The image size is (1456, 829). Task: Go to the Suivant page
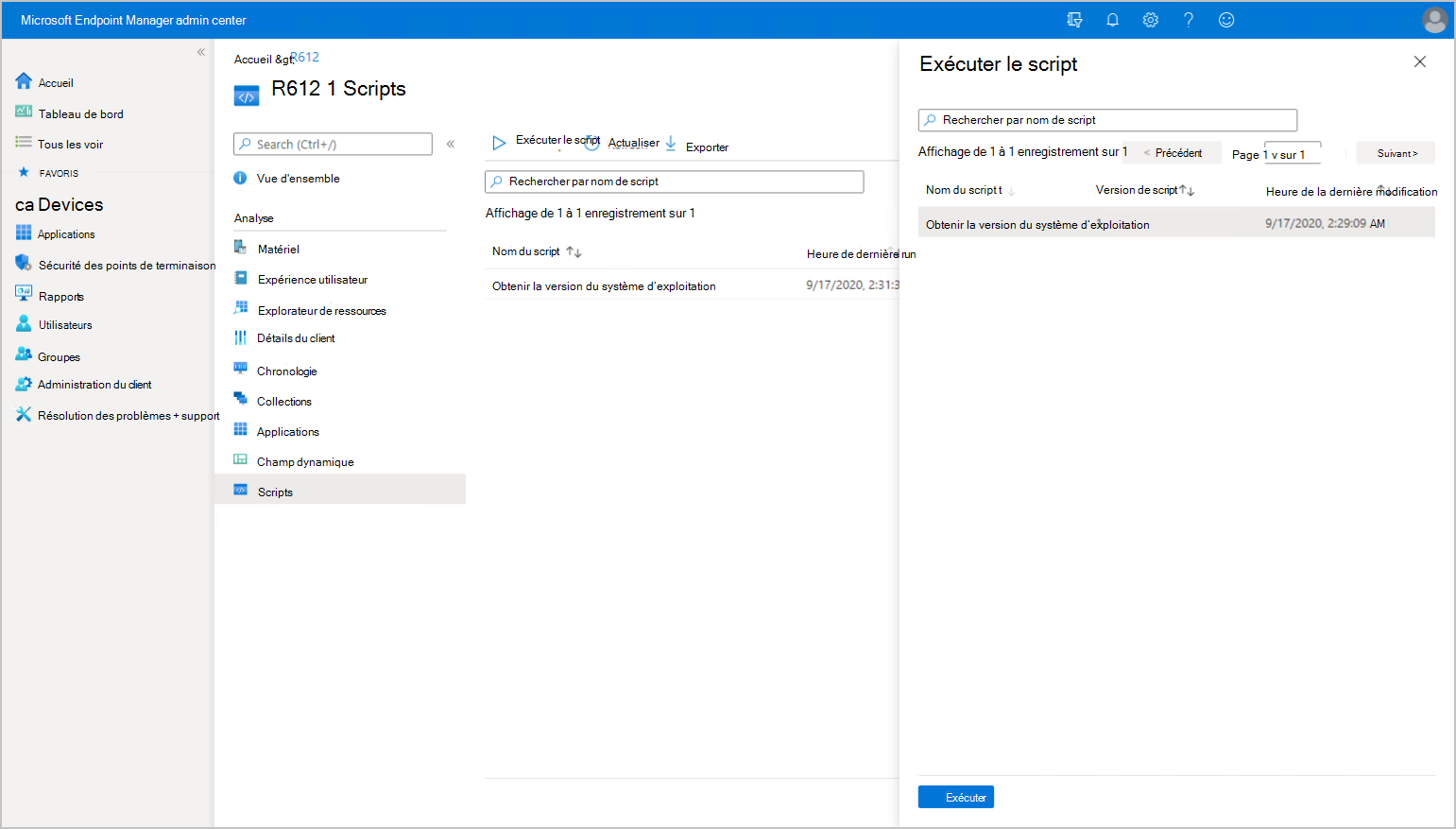(1396, 153)
